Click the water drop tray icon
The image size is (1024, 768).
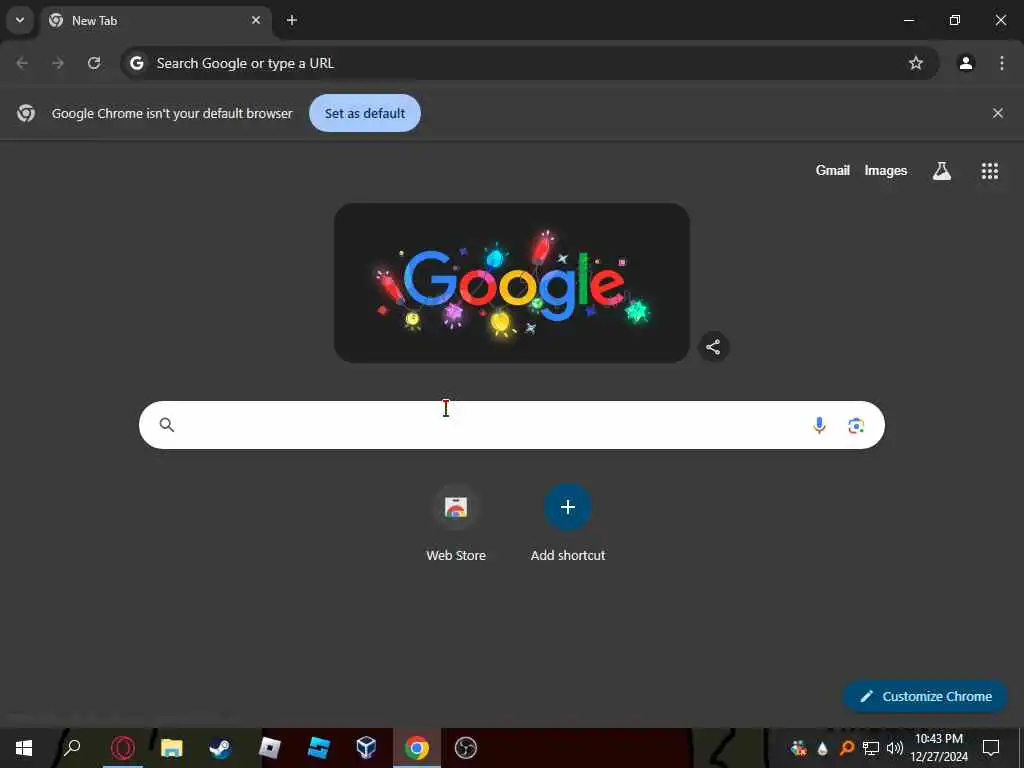click(822, 748)
